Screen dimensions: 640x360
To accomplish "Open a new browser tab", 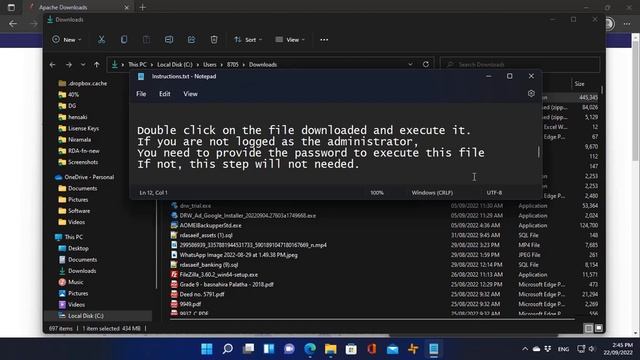I will [142, 7].
